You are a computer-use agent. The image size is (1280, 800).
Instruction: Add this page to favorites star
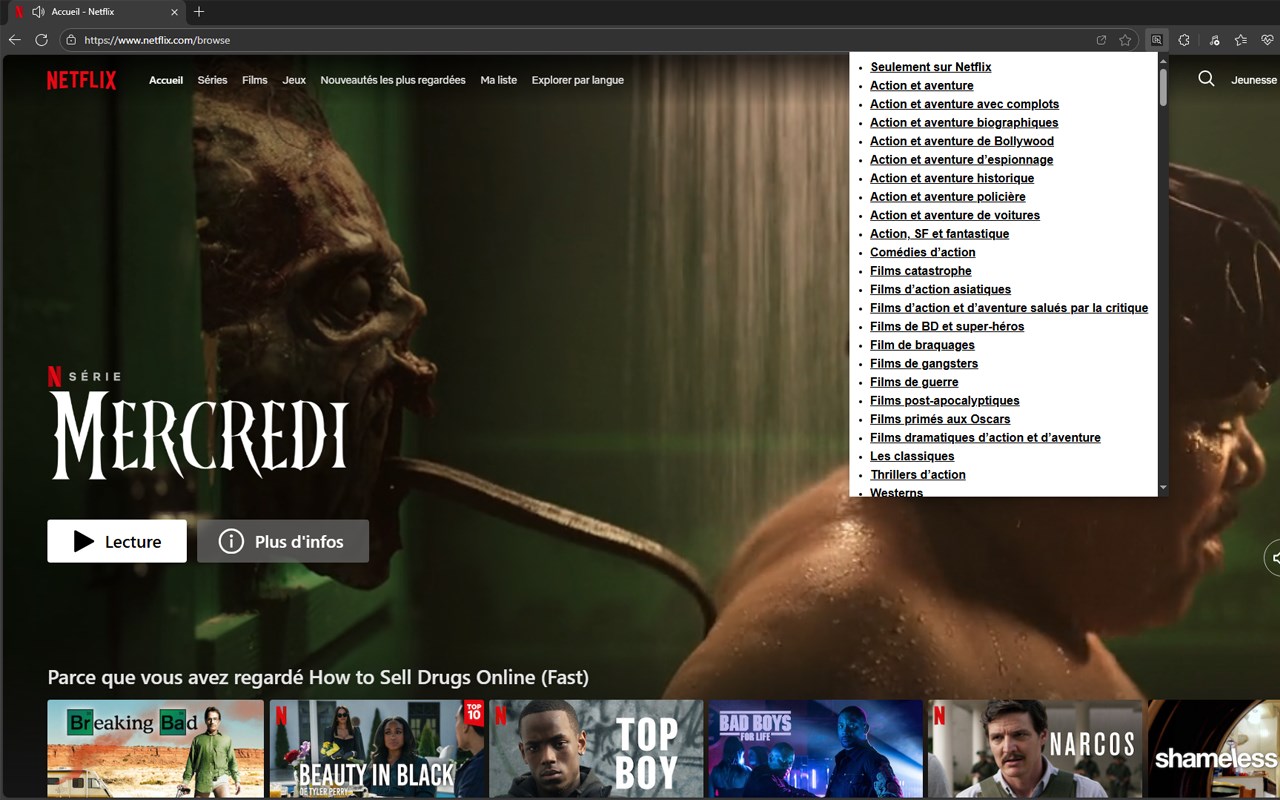tap(1125, 40)
